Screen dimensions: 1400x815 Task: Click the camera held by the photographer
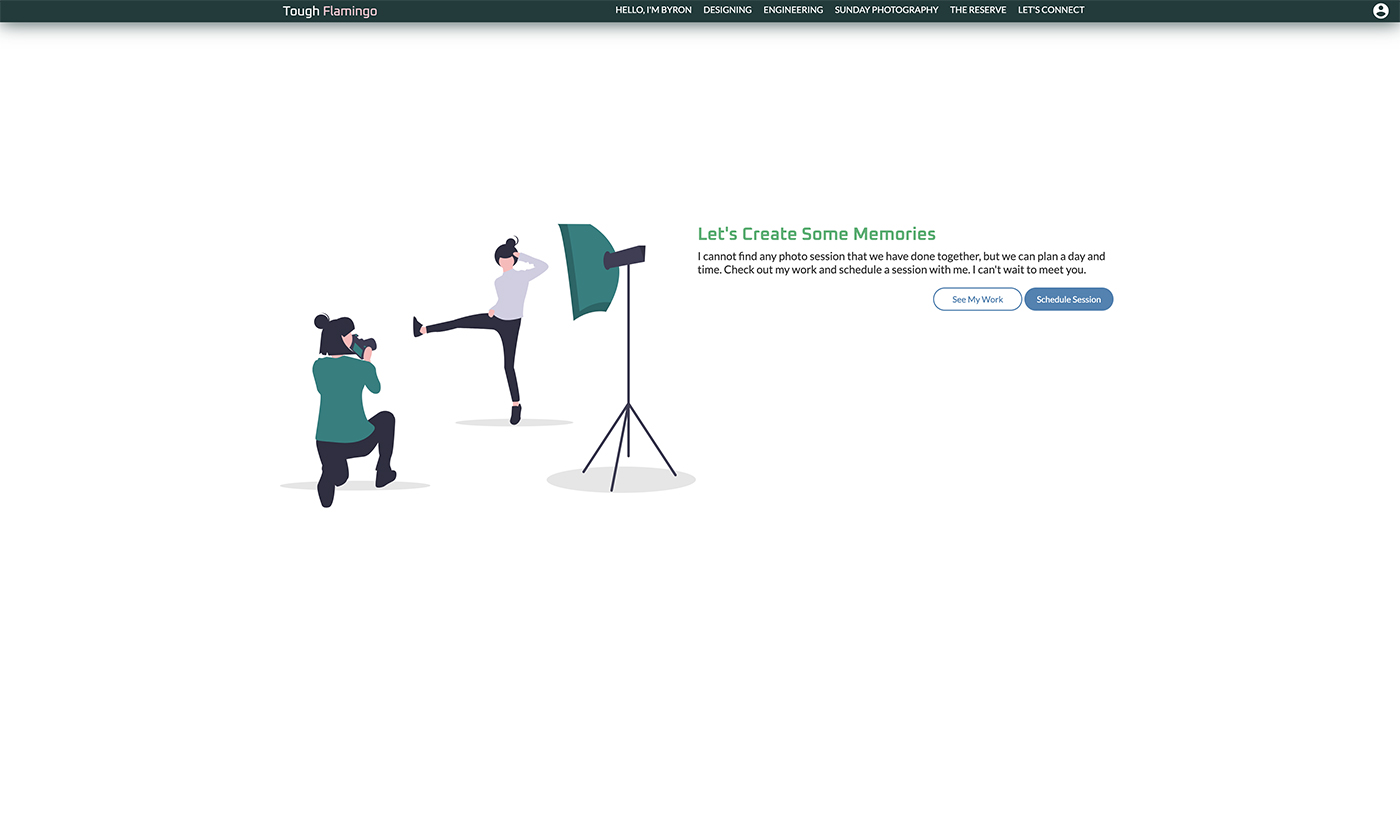364,345
